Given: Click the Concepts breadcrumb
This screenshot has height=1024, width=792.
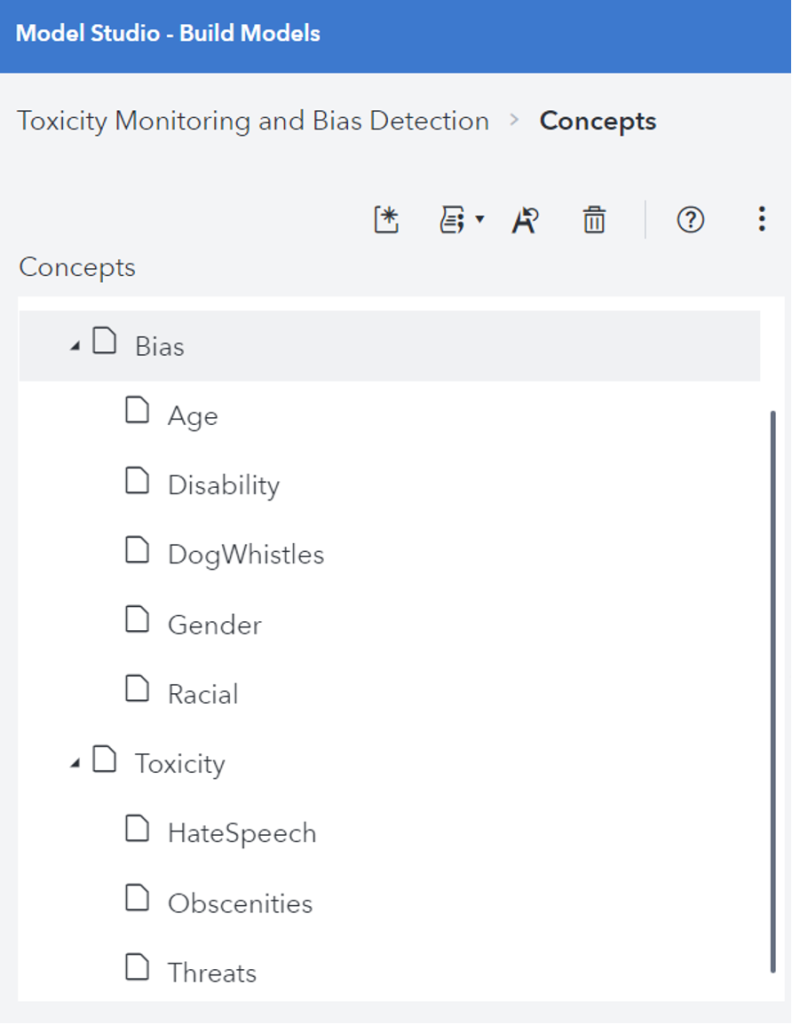Looking at the screenshot, I should pos(598,121).
